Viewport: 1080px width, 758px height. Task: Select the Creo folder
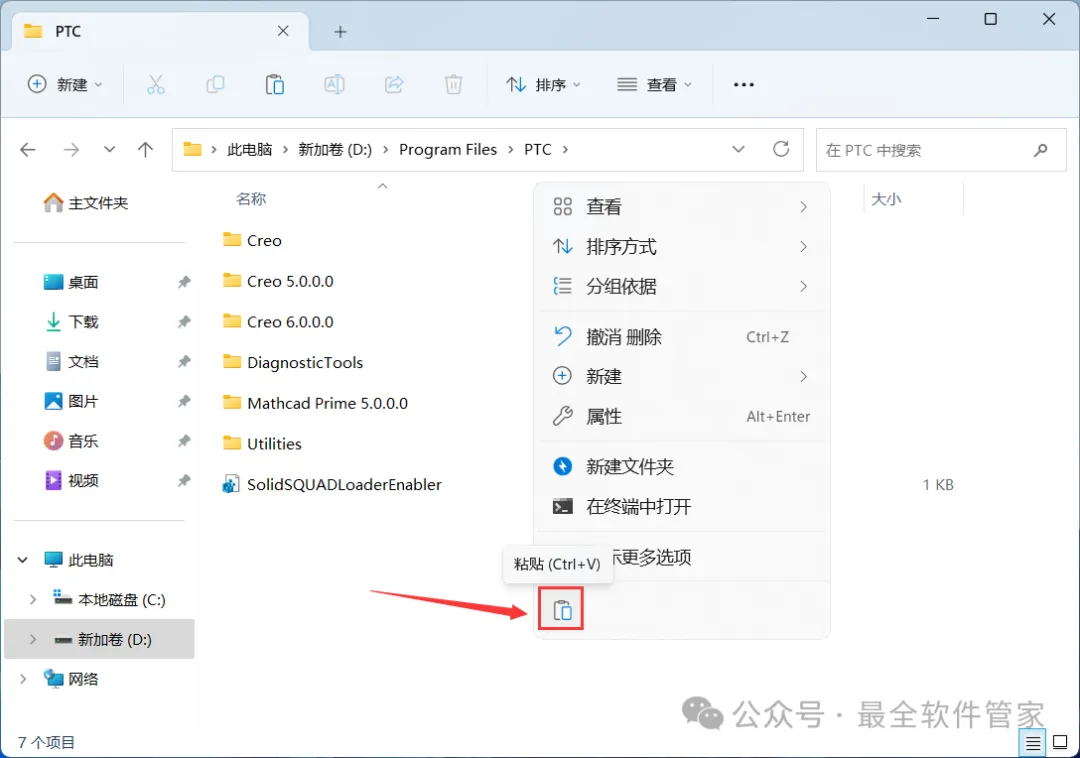[x=252, y=240]
